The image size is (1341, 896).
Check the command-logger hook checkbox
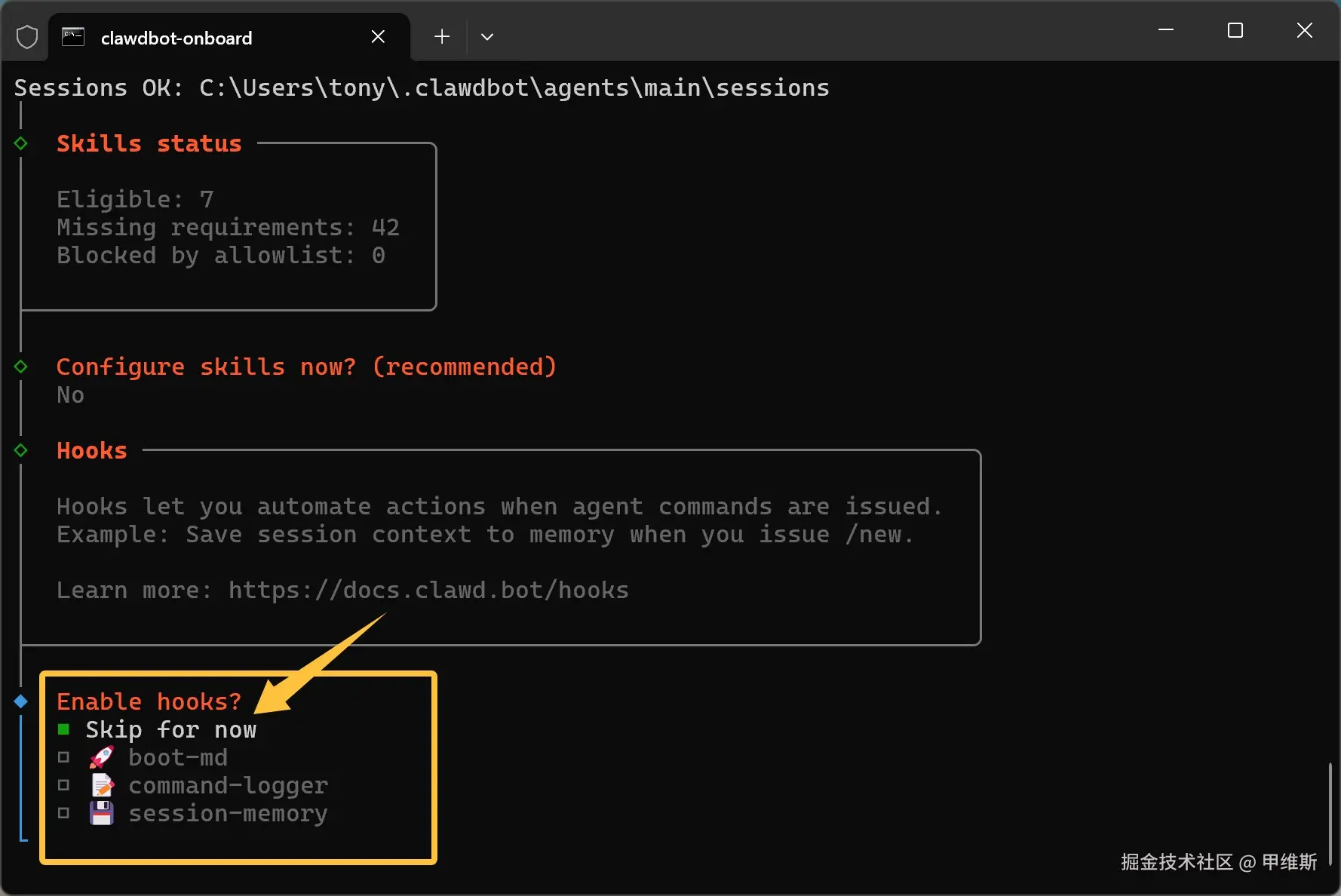(64, 785)
